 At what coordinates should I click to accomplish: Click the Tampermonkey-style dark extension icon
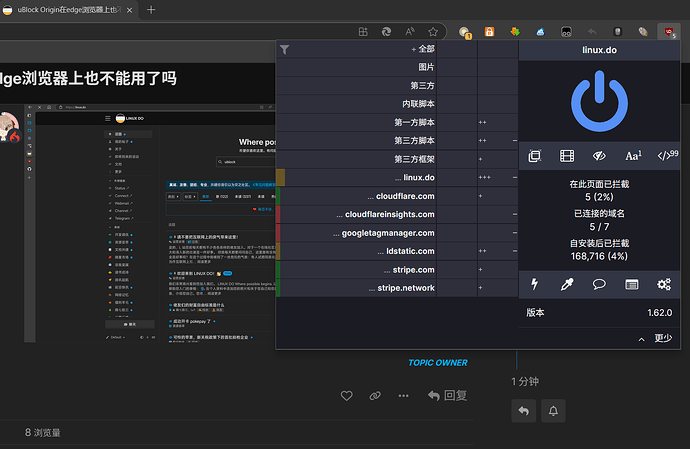[566, 32]
